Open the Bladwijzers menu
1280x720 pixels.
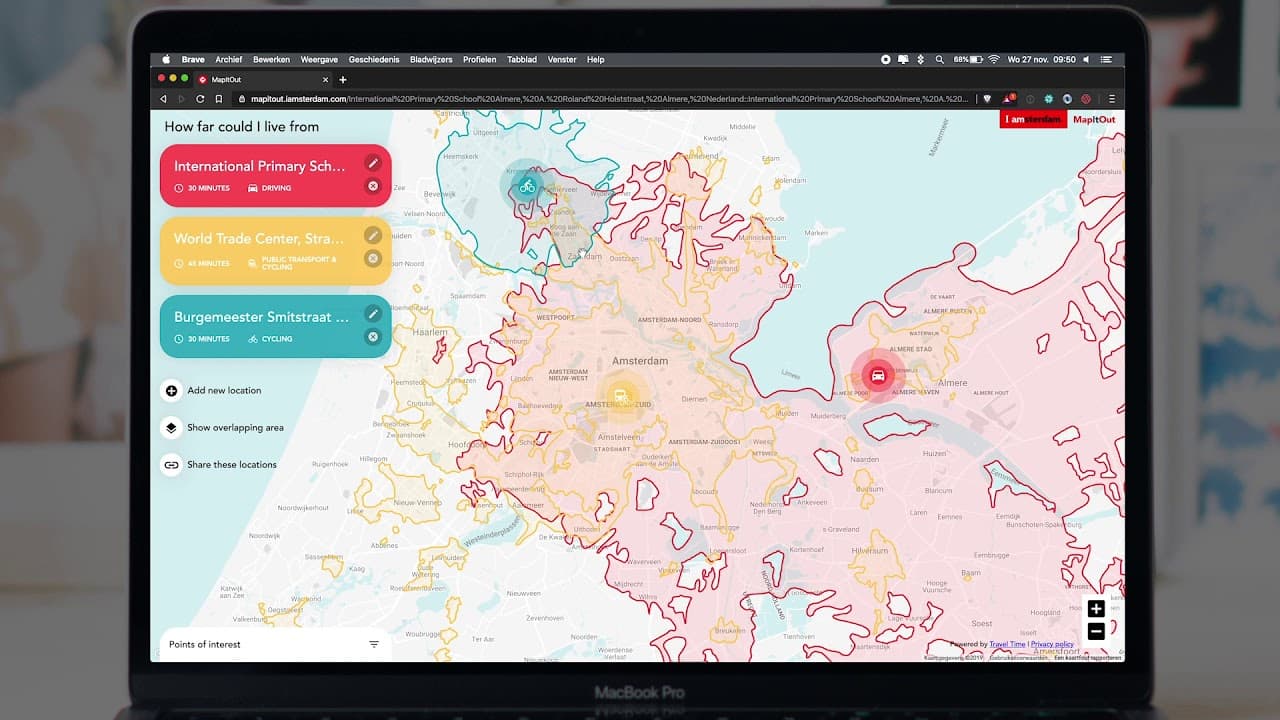pyautogui.click(x=430, y=59)
